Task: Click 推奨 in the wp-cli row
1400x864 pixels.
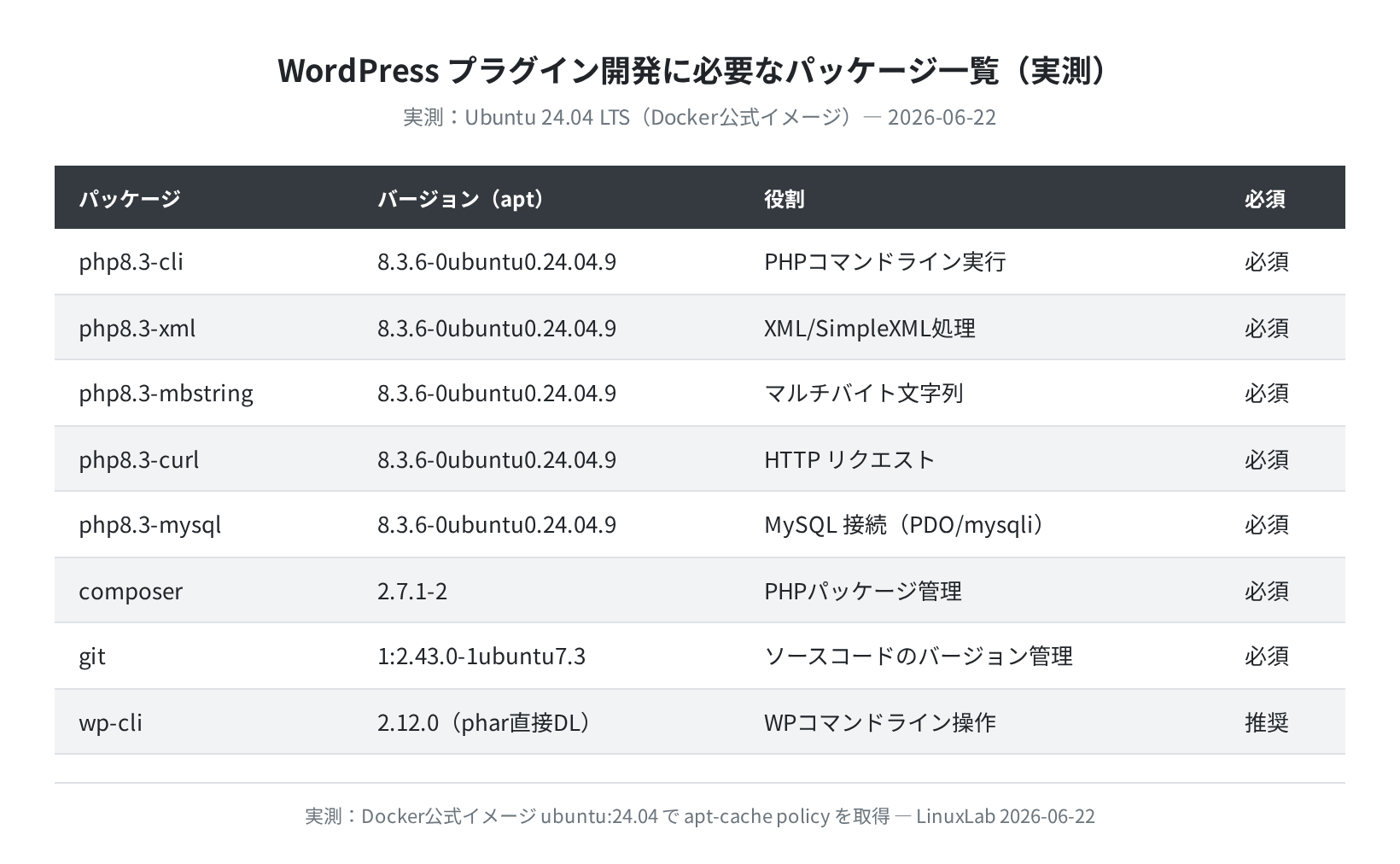Action: point(1267,722)
